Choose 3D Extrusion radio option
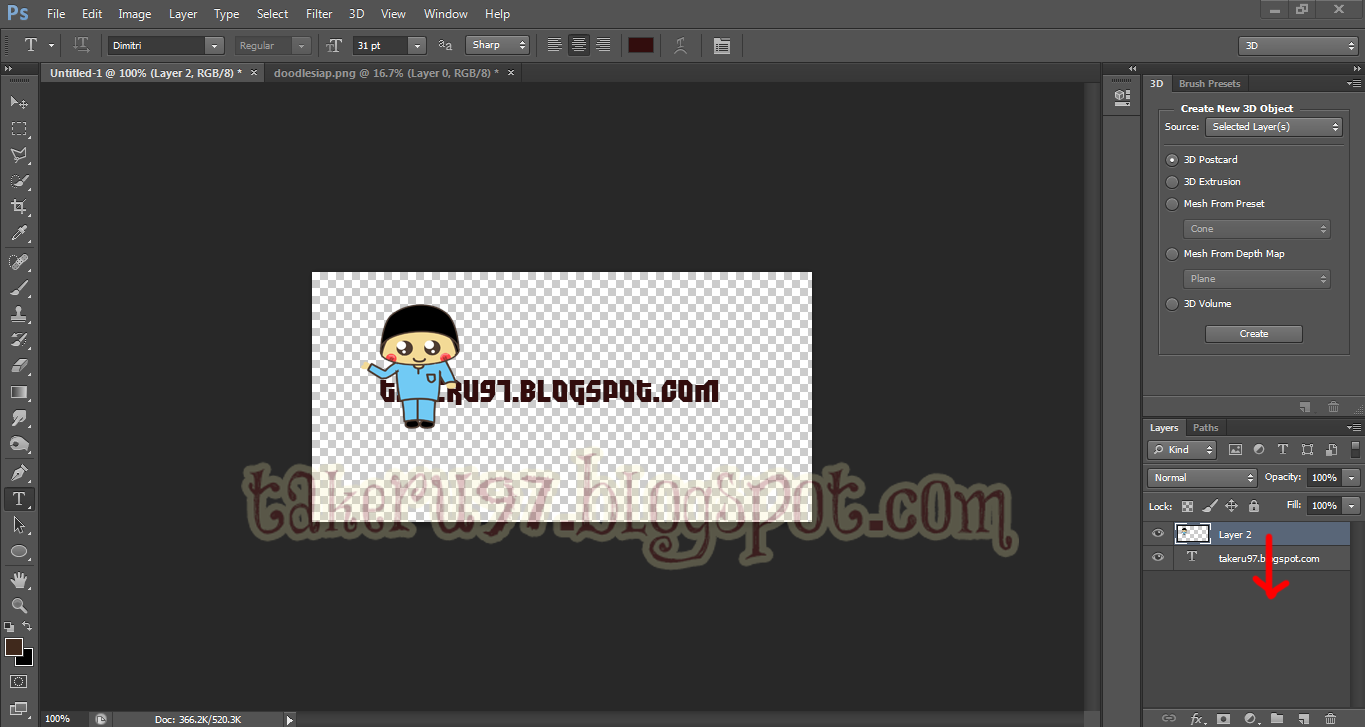This screenshot has width=1365, height=727. click(x=1172, y=182)
